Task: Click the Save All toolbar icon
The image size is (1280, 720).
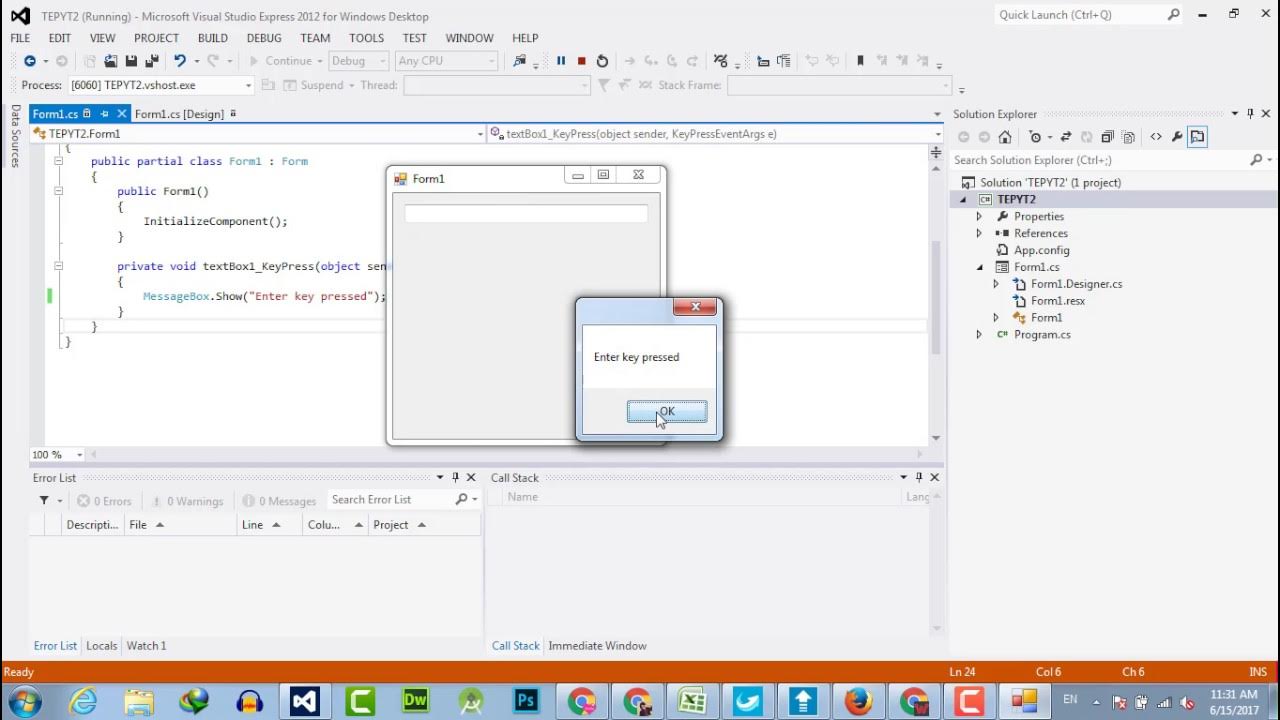Action: coord(152,61)
